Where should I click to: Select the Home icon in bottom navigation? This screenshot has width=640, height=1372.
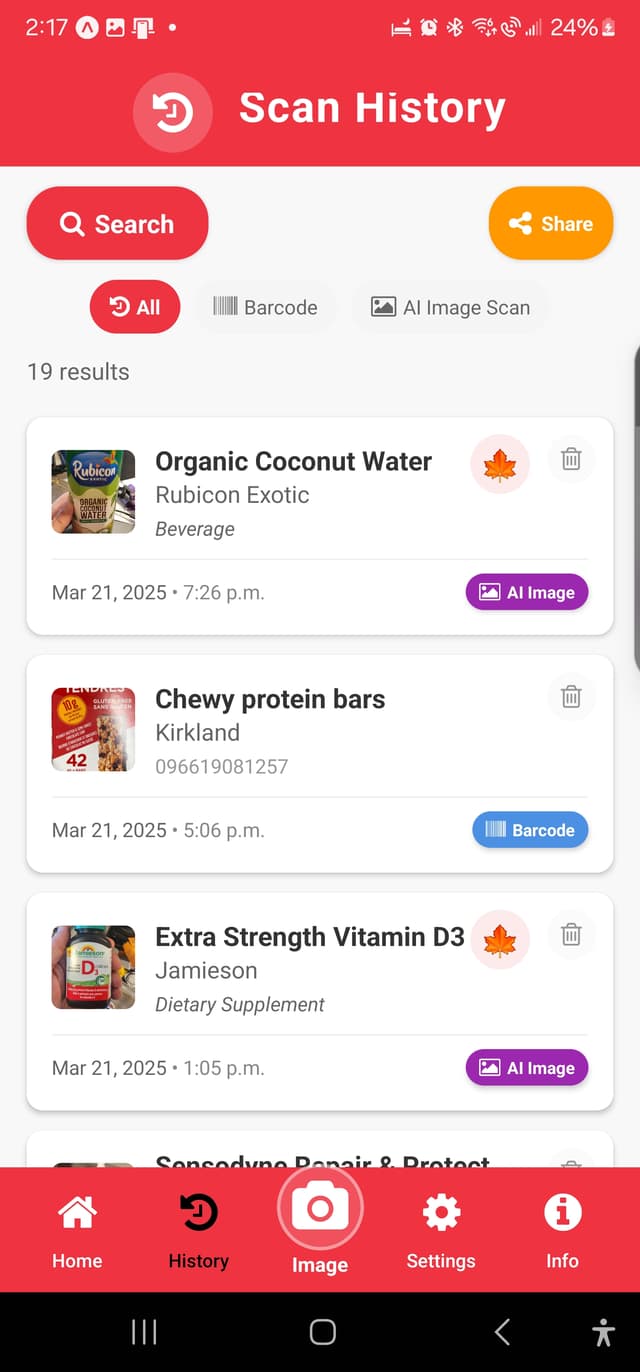click(x=77, y=1226)
